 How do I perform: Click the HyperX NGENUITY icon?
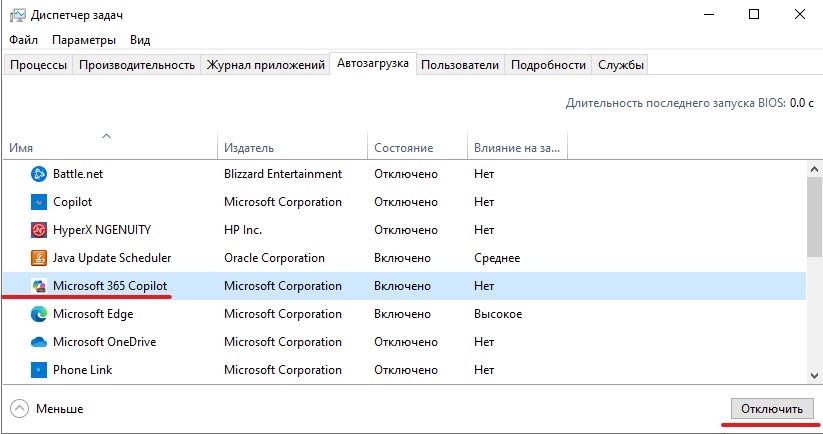tap(39, 230)
